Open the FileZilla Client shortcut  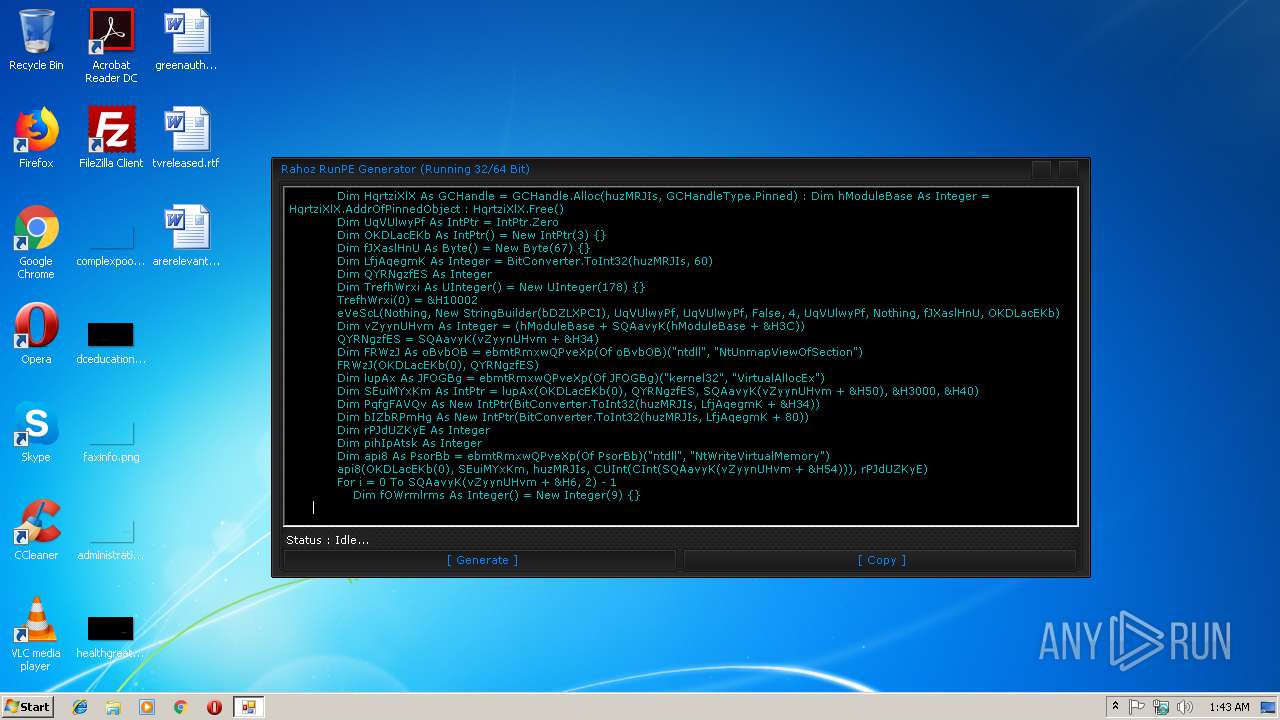111,138
